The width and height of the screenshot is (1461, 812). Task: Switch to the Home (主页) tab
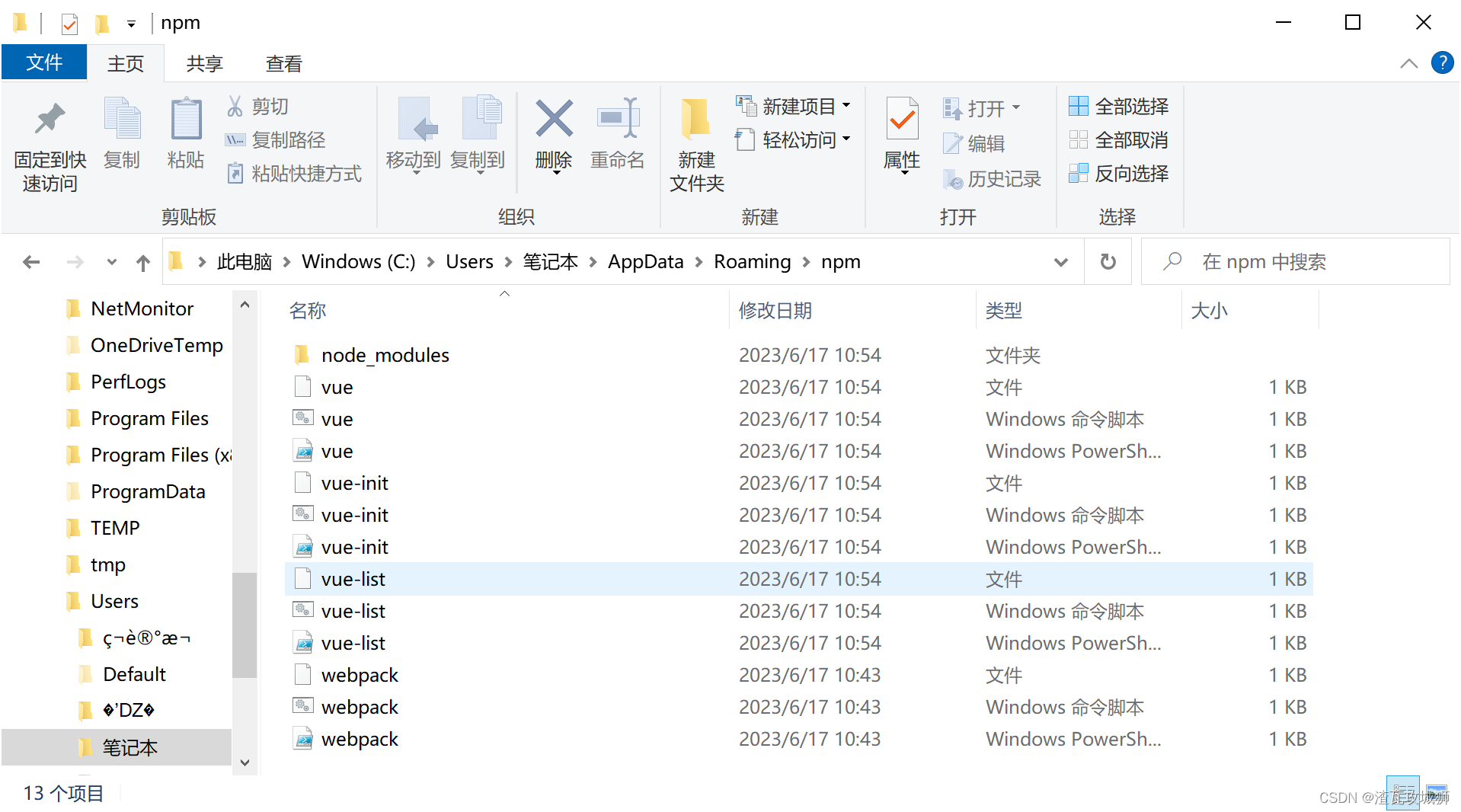click(x=126, y=63)
